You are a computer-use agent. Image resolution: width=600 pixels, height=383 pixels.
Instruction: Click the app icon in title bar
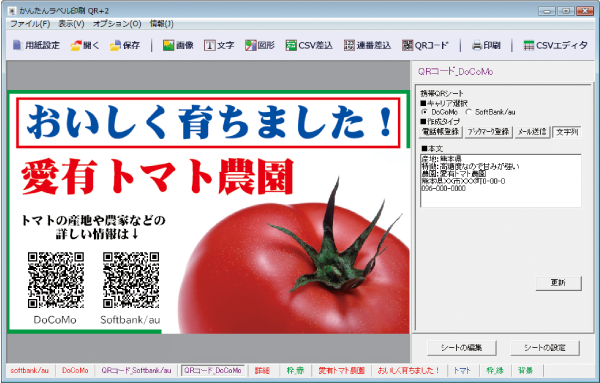pyautogui.click(x=12, y=11)
